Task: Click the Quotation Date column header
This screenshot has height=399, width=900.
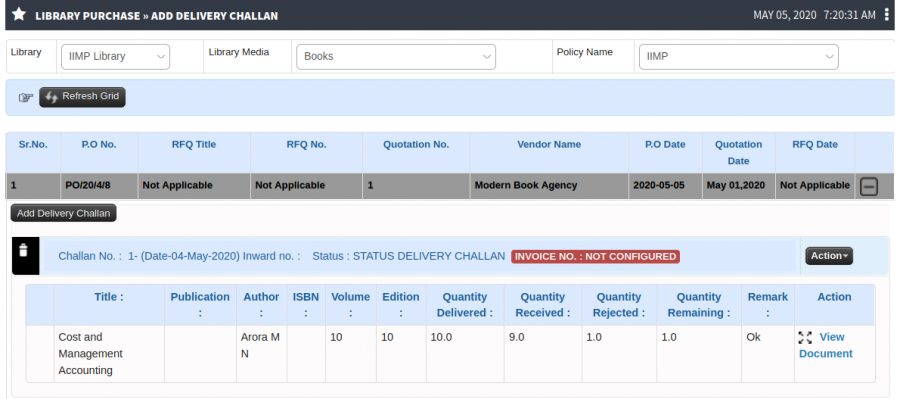Action: point(739,153)
